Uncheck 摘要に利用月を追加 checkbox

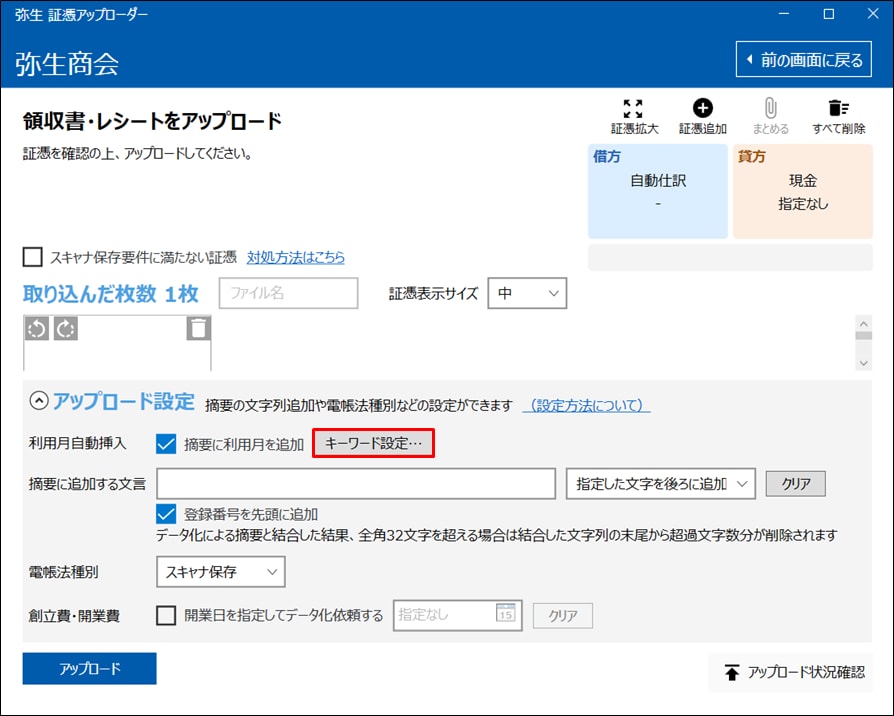pos(167,444)
